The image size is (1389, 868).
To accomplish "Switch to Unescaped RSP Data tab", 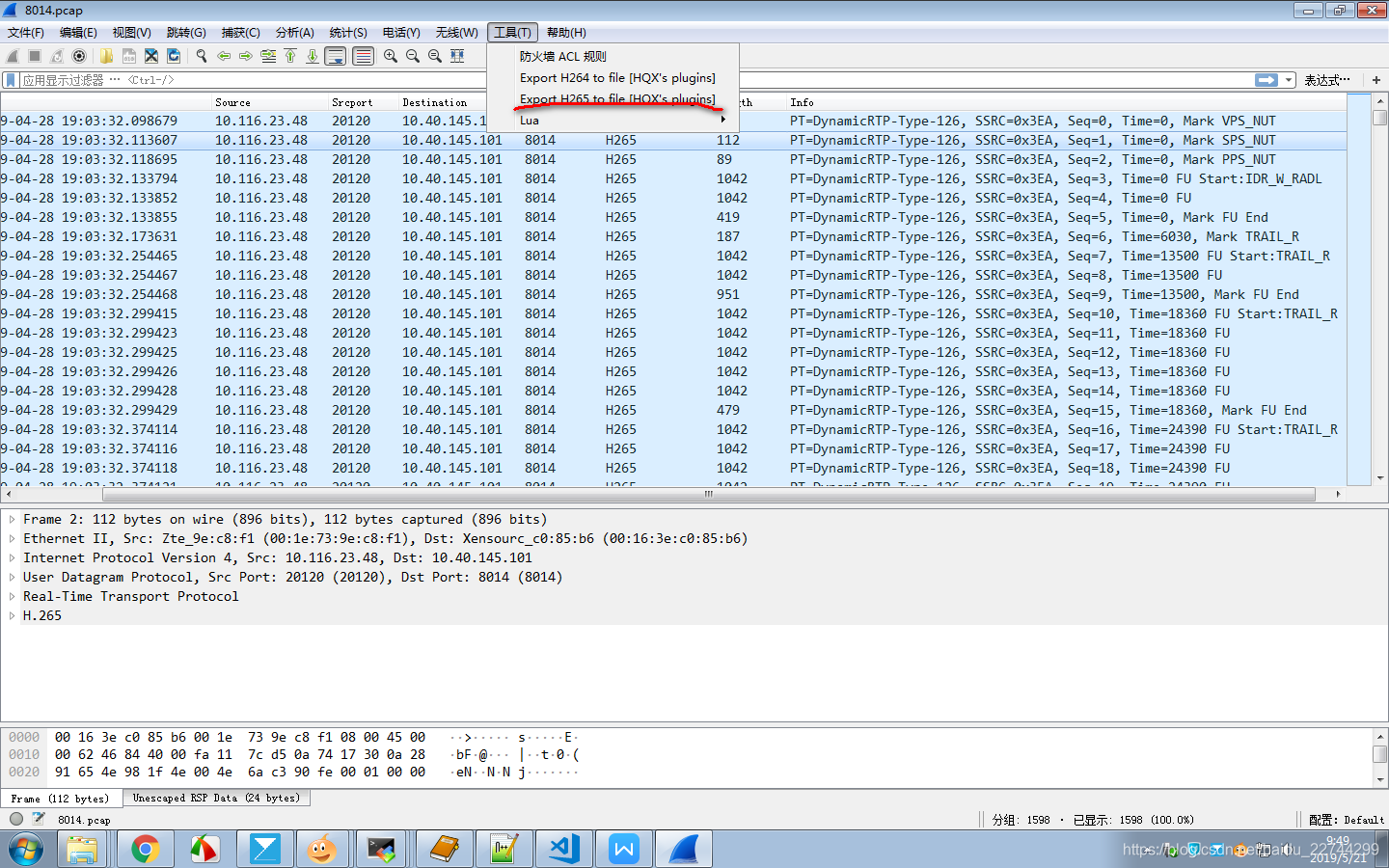I will point(216,799).
